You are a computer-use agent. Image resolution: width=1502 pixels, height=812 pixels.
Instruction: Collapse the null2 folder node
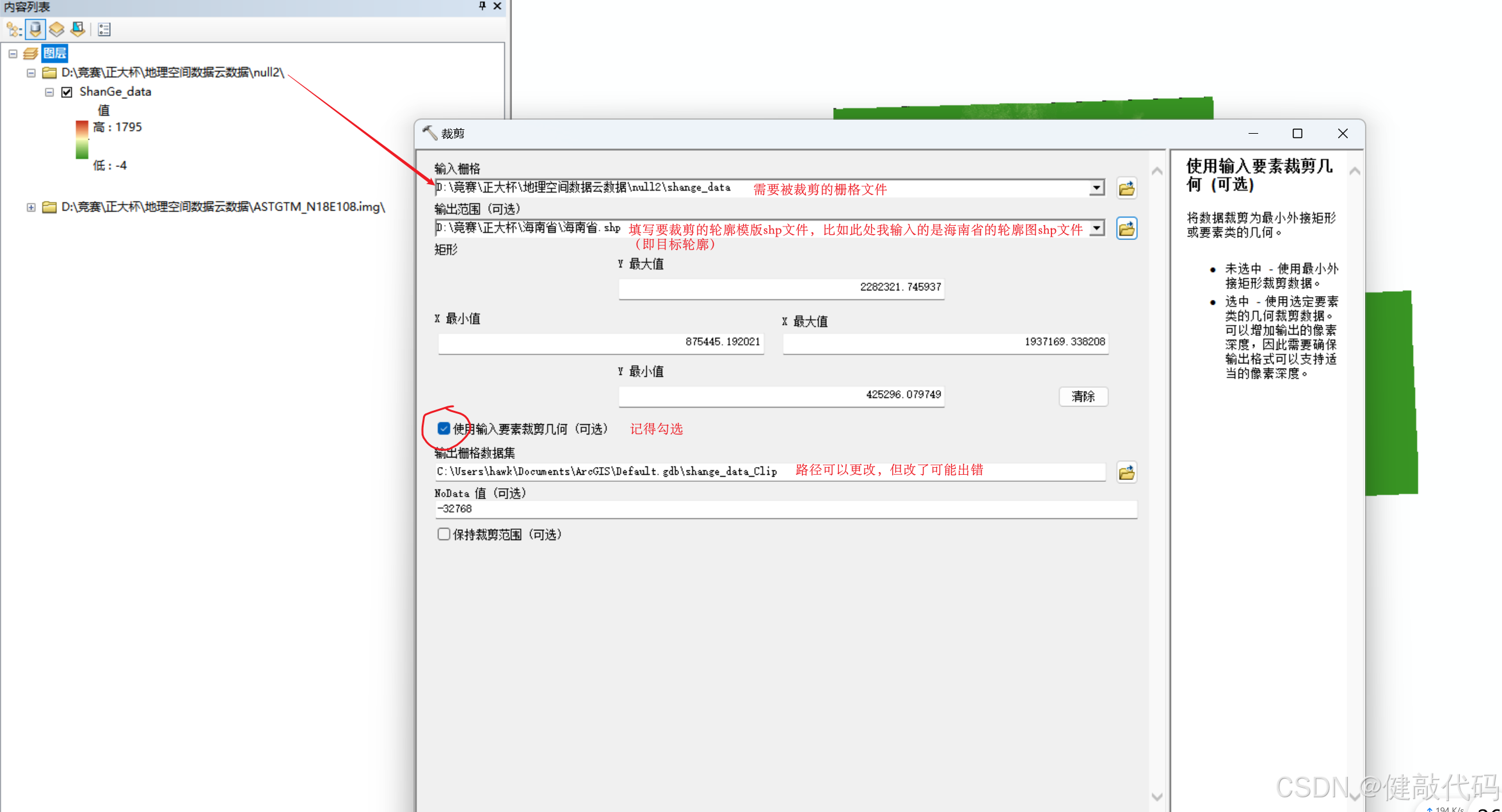[31, 73]
